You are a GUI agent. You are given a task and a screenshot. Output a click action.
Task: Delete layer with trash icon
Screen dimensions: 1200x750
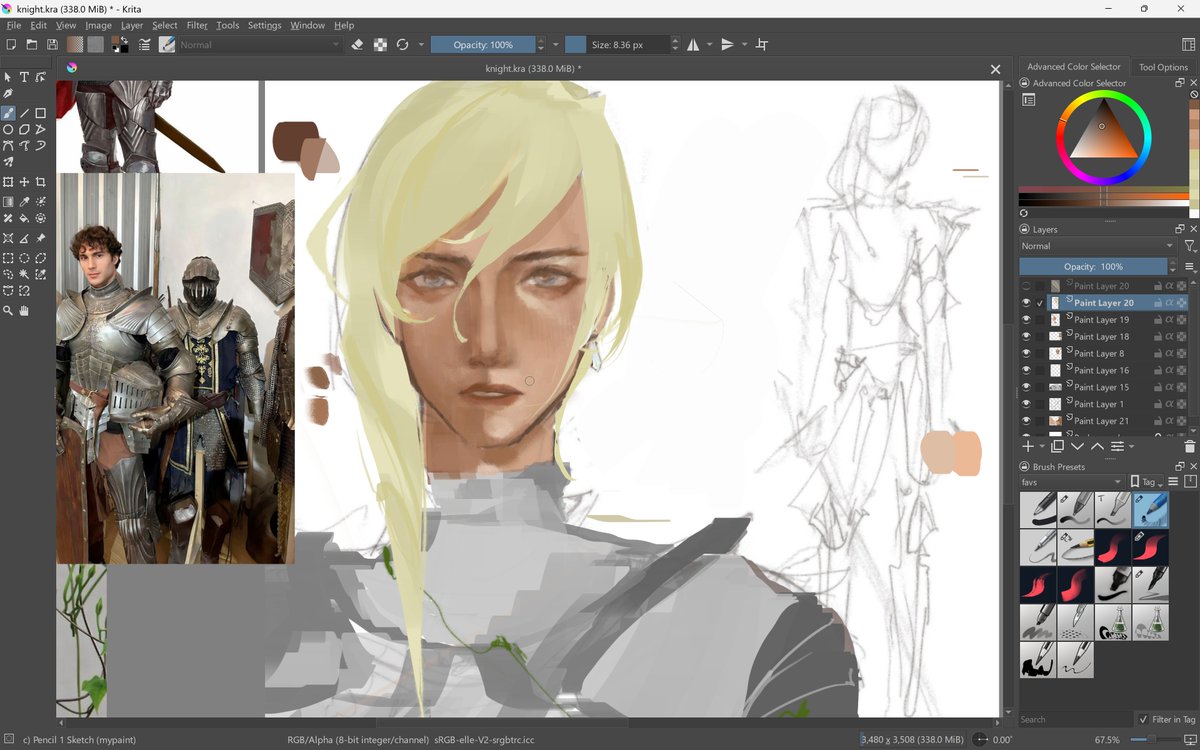pos(1189,446)
